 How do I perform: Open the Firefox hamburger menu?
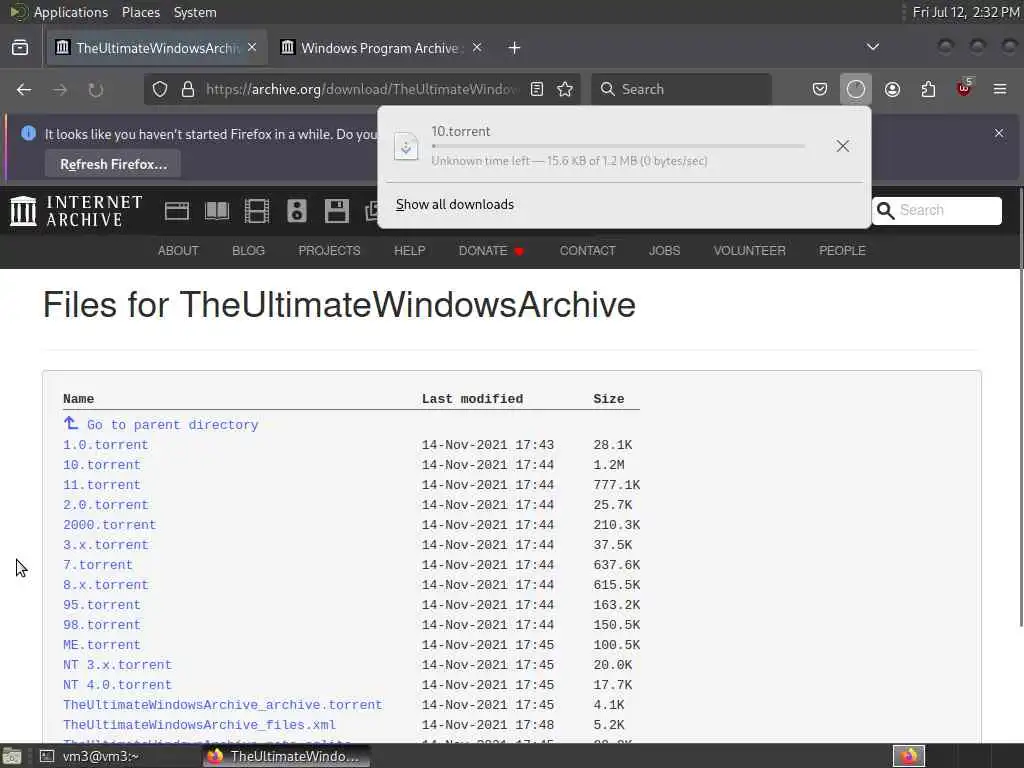(x=1000, y=89)
